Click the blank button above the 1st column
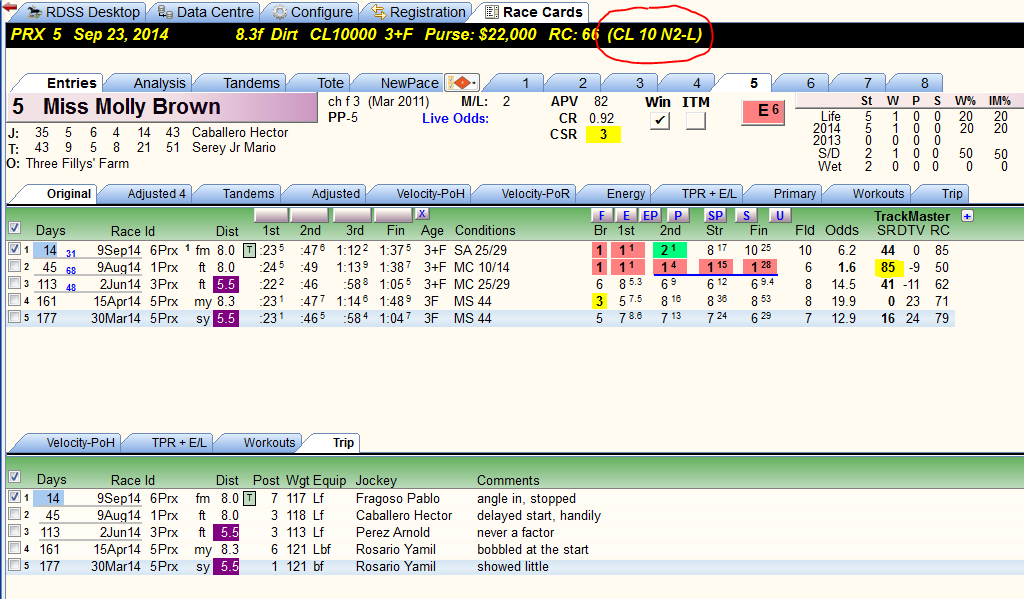1024x599 pixels. coord(271,215)
